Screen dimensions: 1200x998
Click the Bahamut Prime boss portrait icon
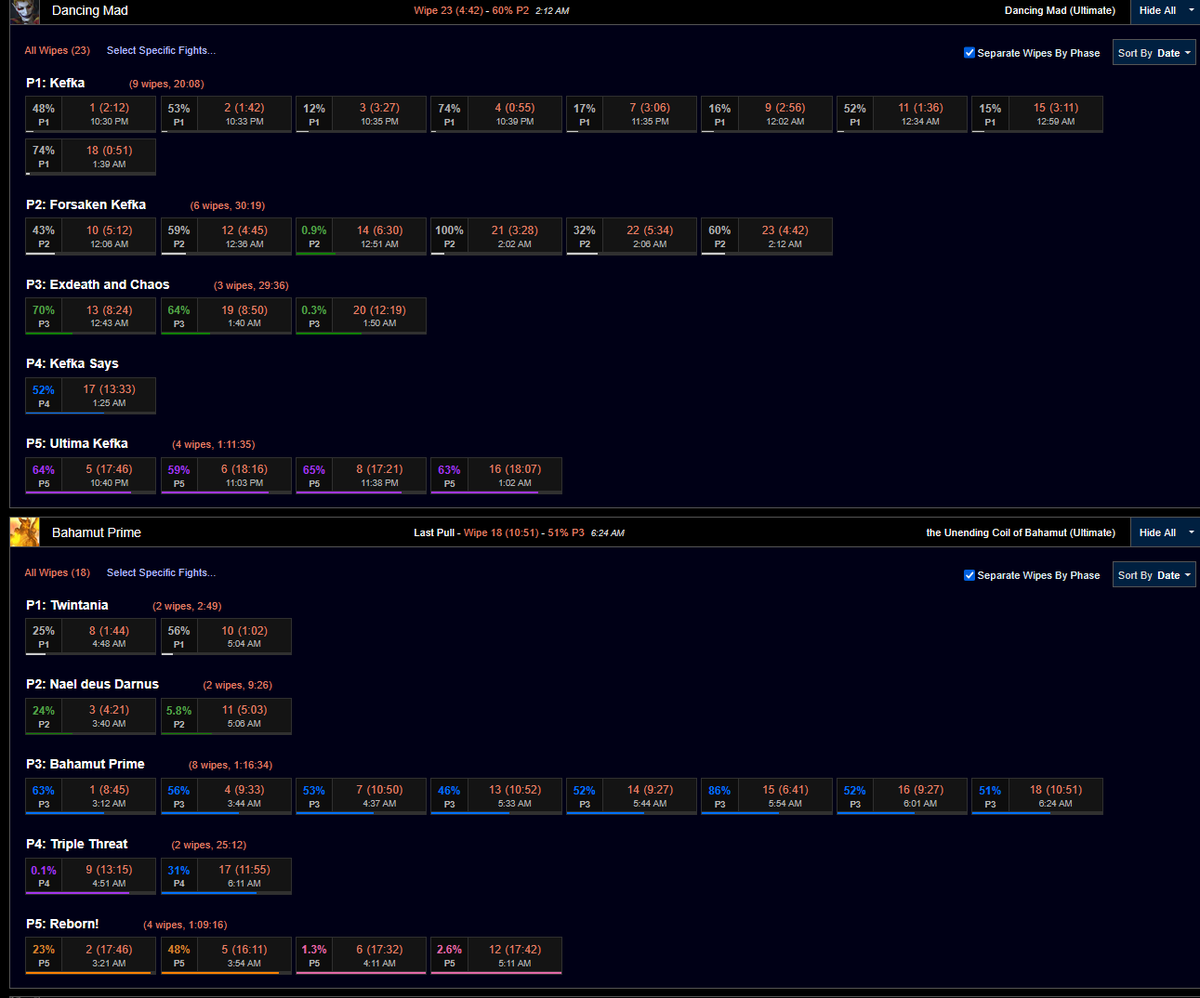24,532
